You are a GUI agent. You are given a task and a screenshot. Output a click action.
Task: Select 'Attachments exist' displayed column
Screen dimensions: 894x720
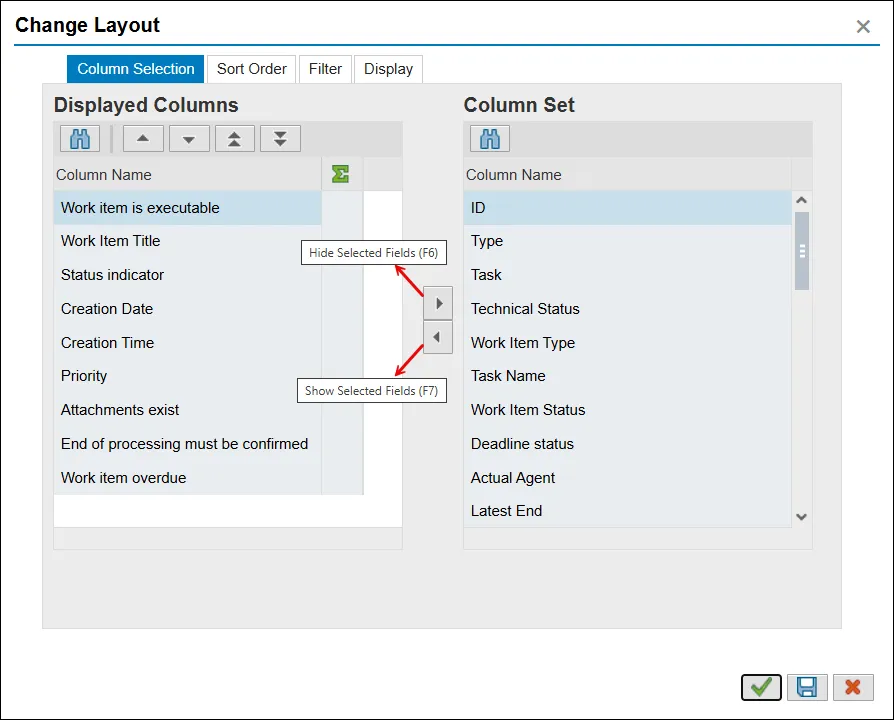coord(188,410)
